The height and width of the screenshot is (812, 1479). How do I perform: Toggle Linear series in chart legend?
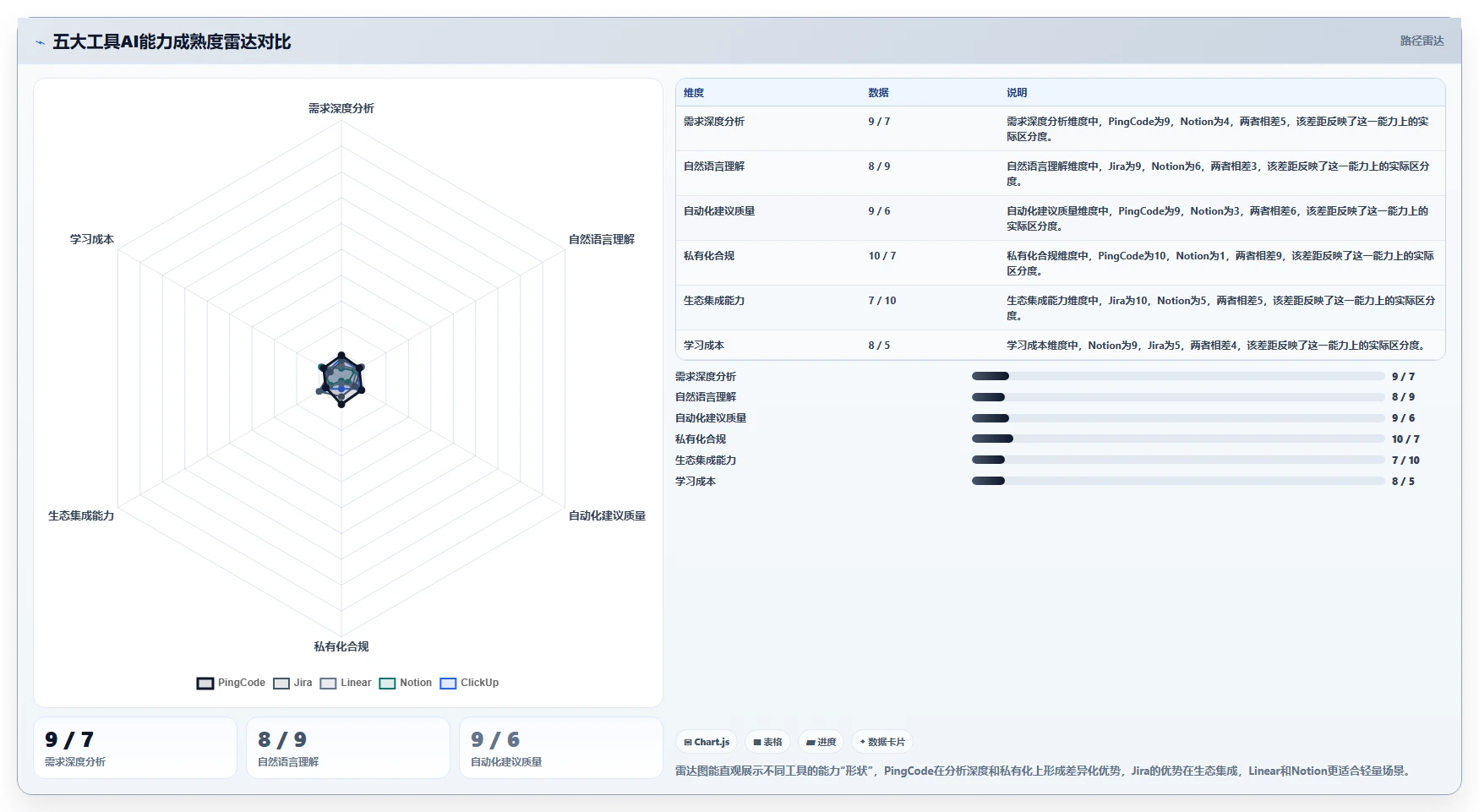click(346, 683)
